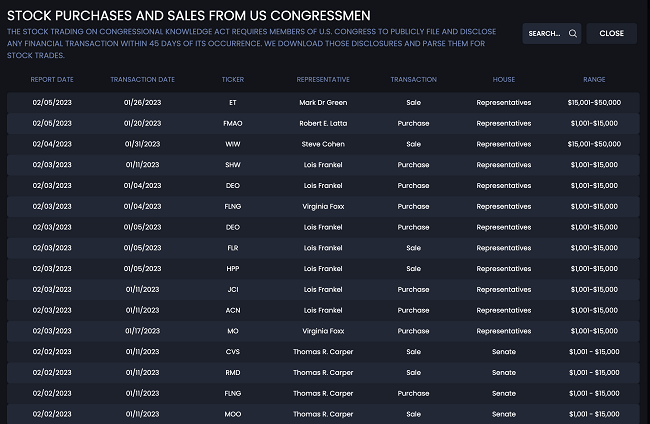Click representative Steve Cohen
This screenshot has height=424, width=650.
[x=323, y=144]
